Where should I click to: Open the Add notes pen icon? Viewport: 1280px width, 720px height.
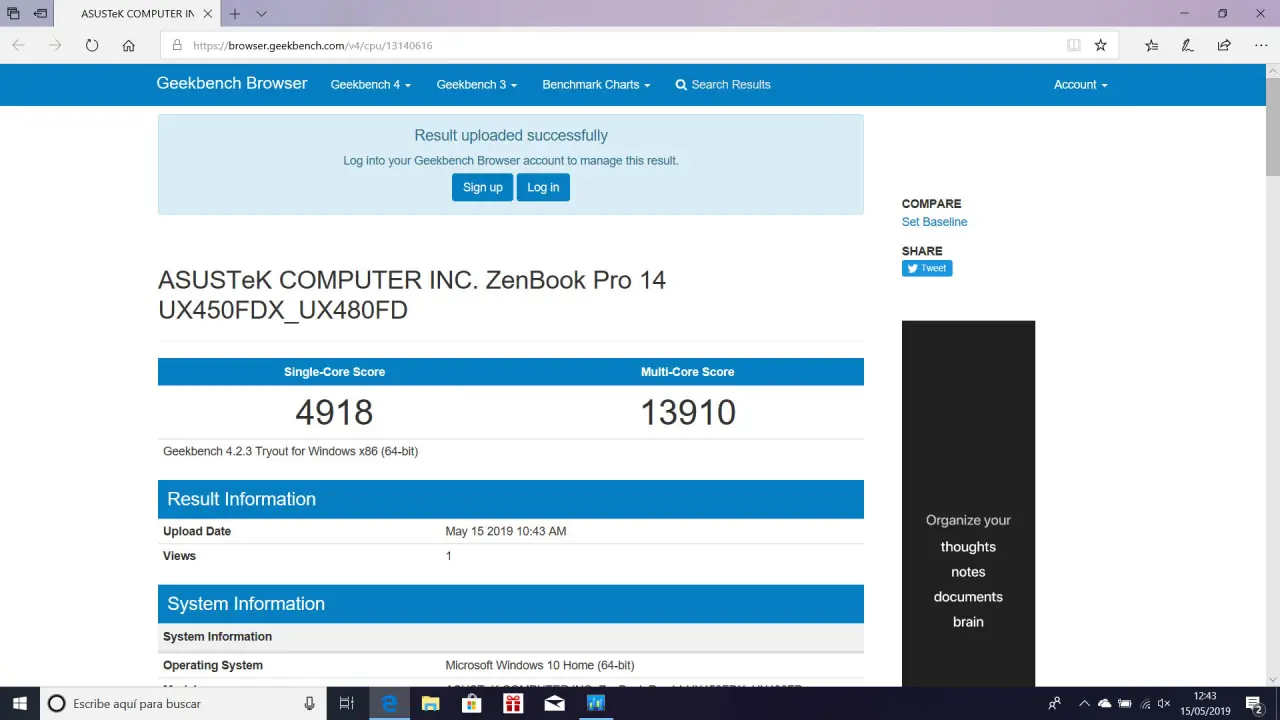(x=1187, y=45)
